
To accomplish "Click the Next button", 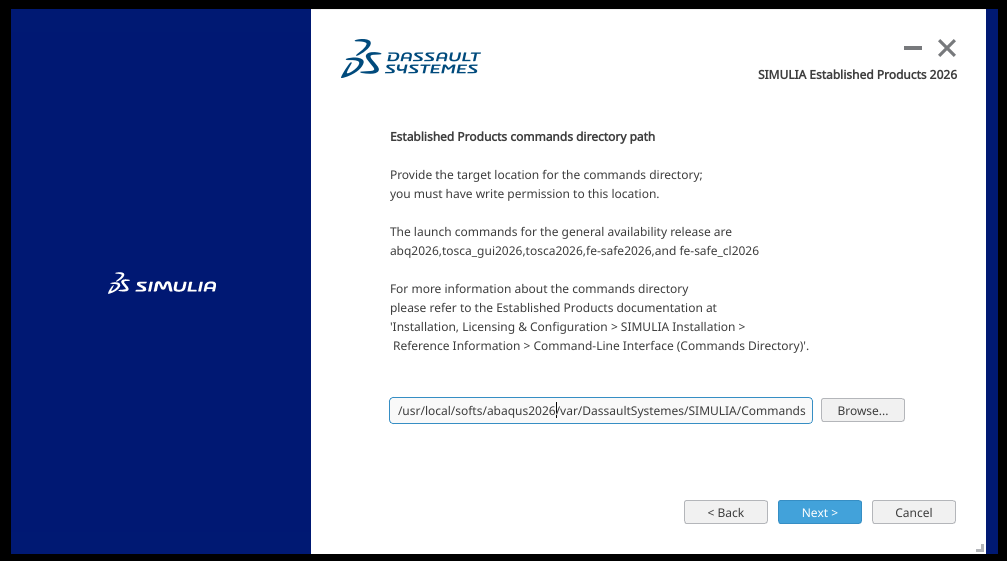I will coord(819,512).
